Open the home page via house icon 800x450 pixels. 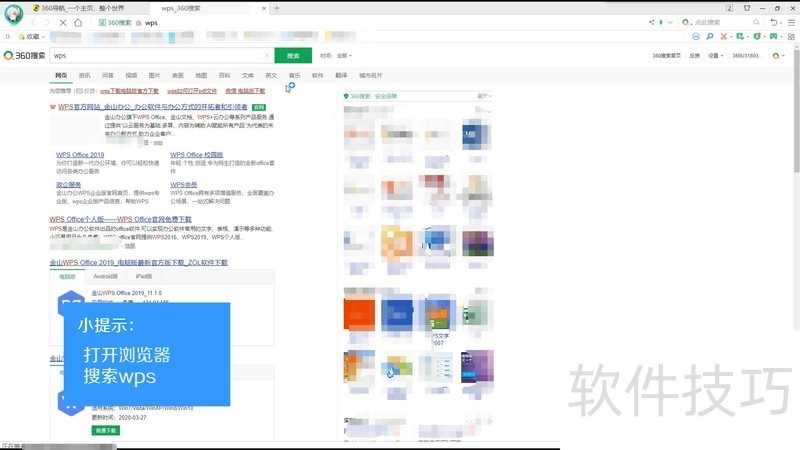tap(78, 22)
